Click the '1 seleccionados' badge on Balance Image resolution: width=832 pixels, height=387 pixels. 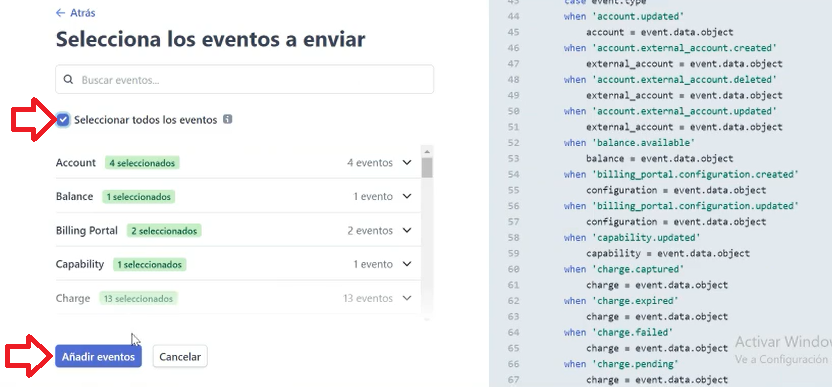[x=138, y=197]
